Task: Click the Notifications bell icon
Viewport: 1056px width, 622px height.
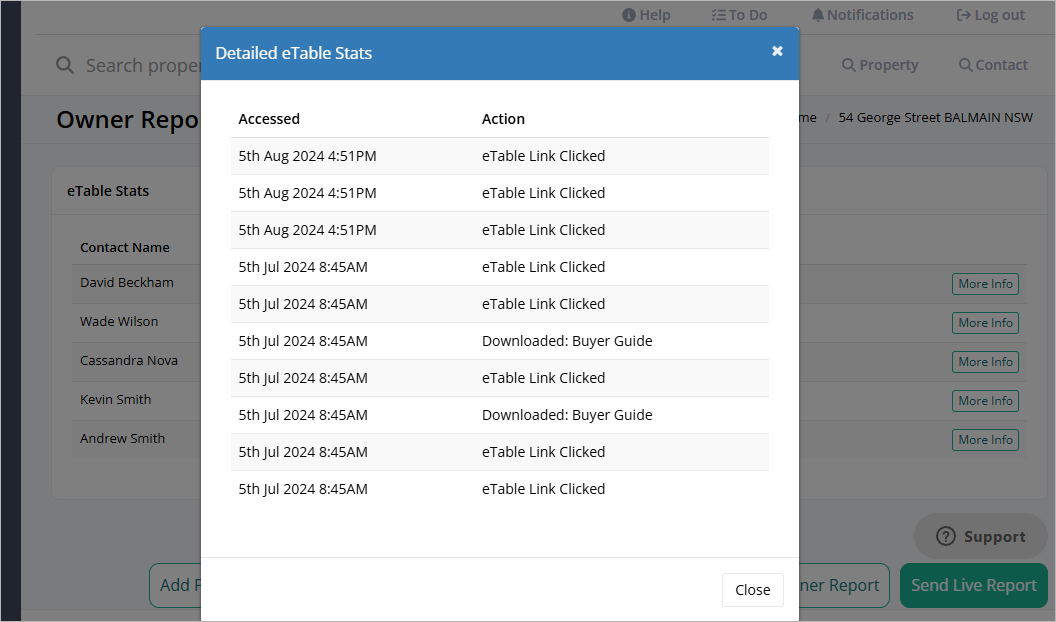Action: tap(818, 15)
